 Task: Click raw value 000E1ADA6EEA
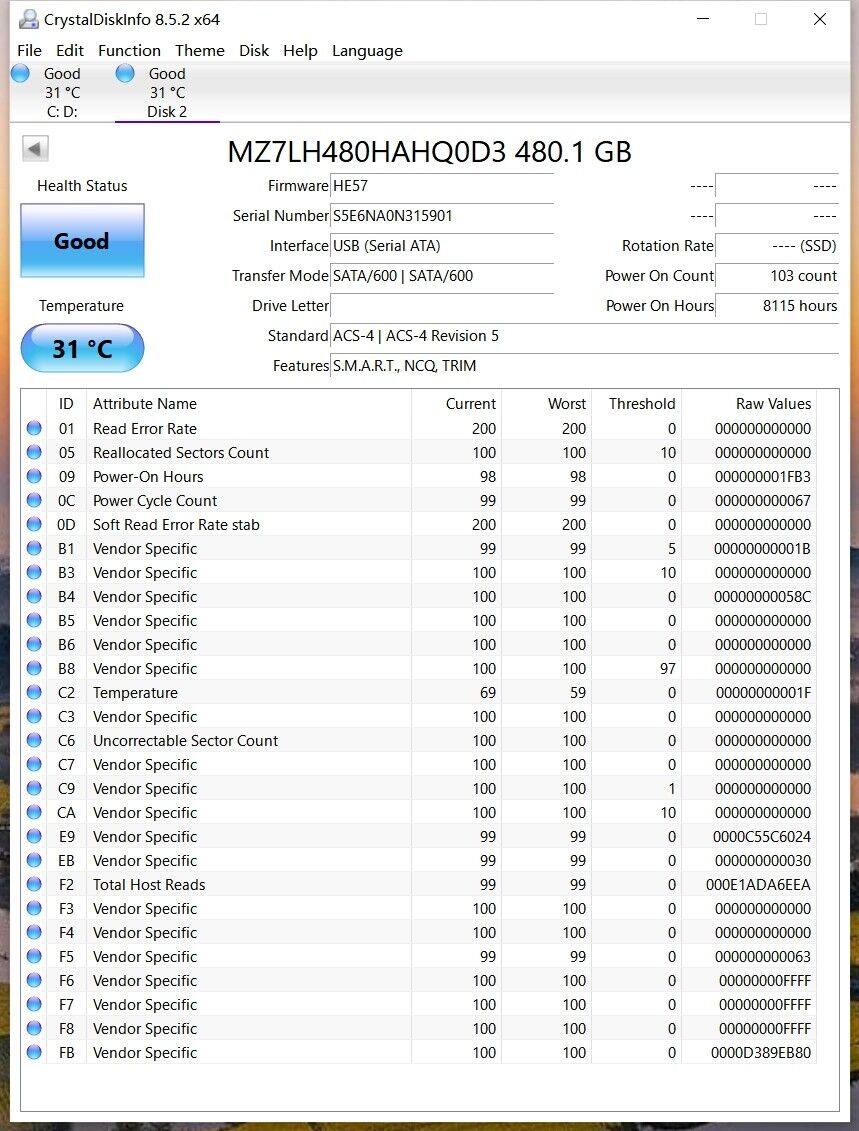click(758, 885)
